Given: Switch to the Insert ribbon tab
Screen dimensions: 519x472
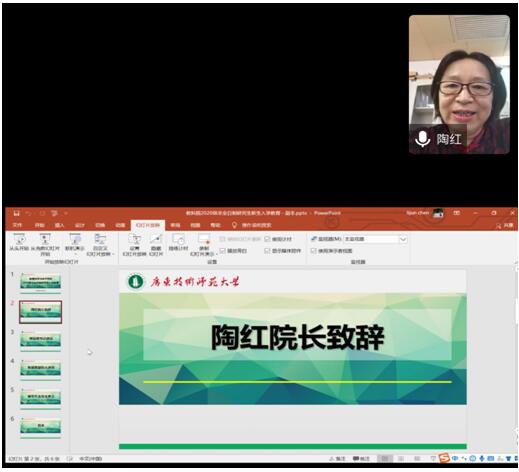Looking at the screenshot, I should coord(59,225).
